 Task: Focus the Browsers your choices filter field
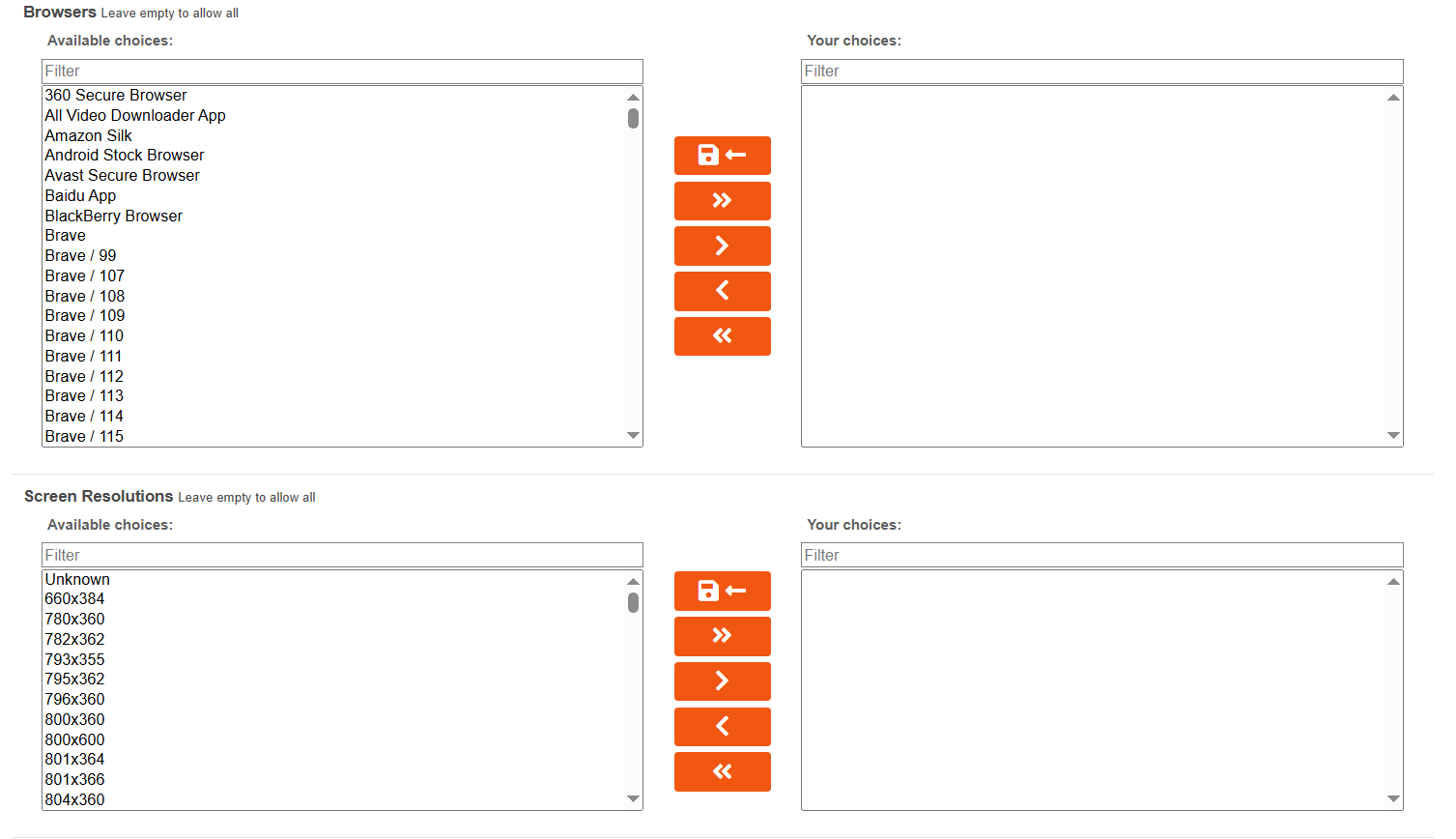(1101, 72)
